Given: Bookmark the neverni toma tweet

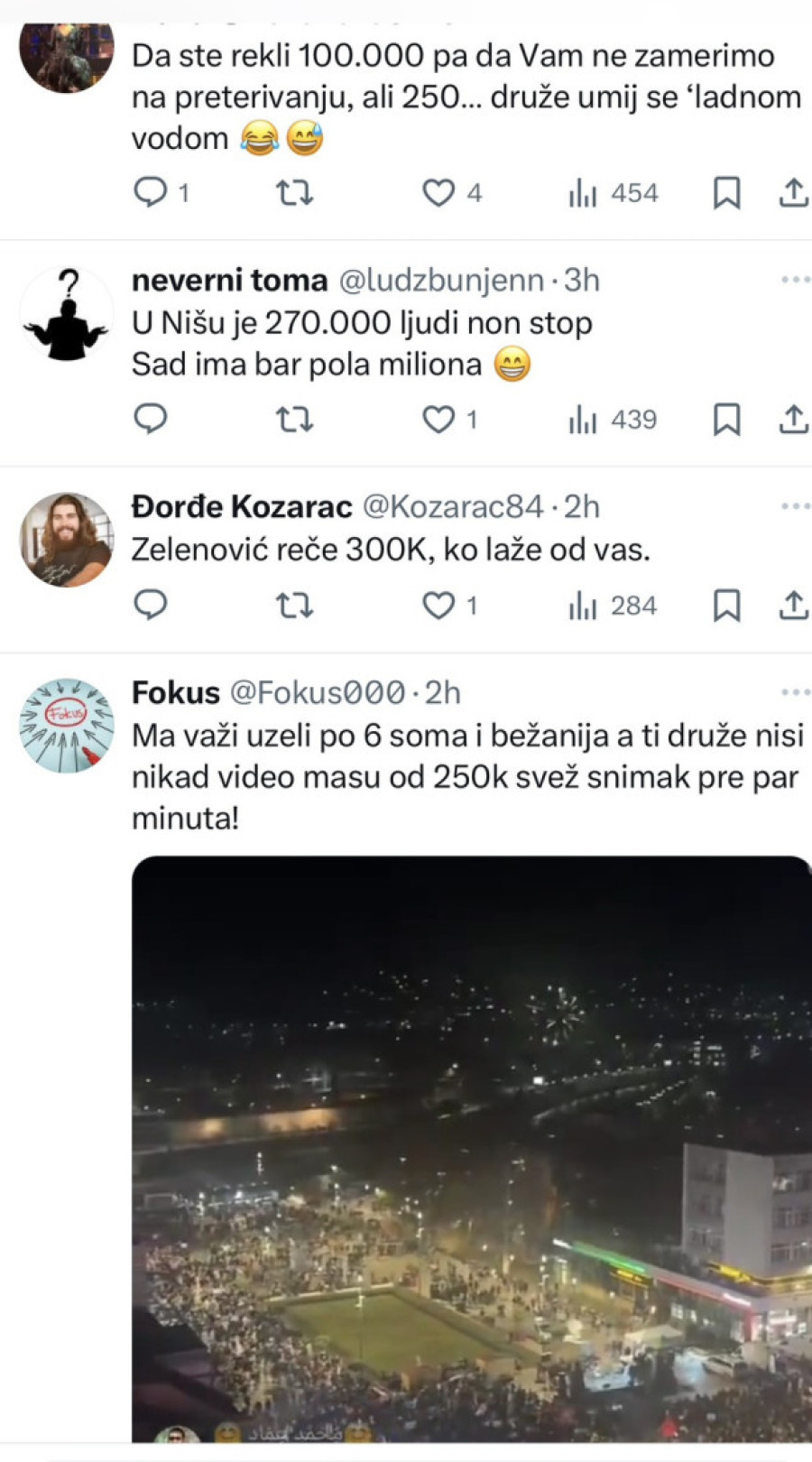Looking at the screenshot, I should [x=726, y=420].
